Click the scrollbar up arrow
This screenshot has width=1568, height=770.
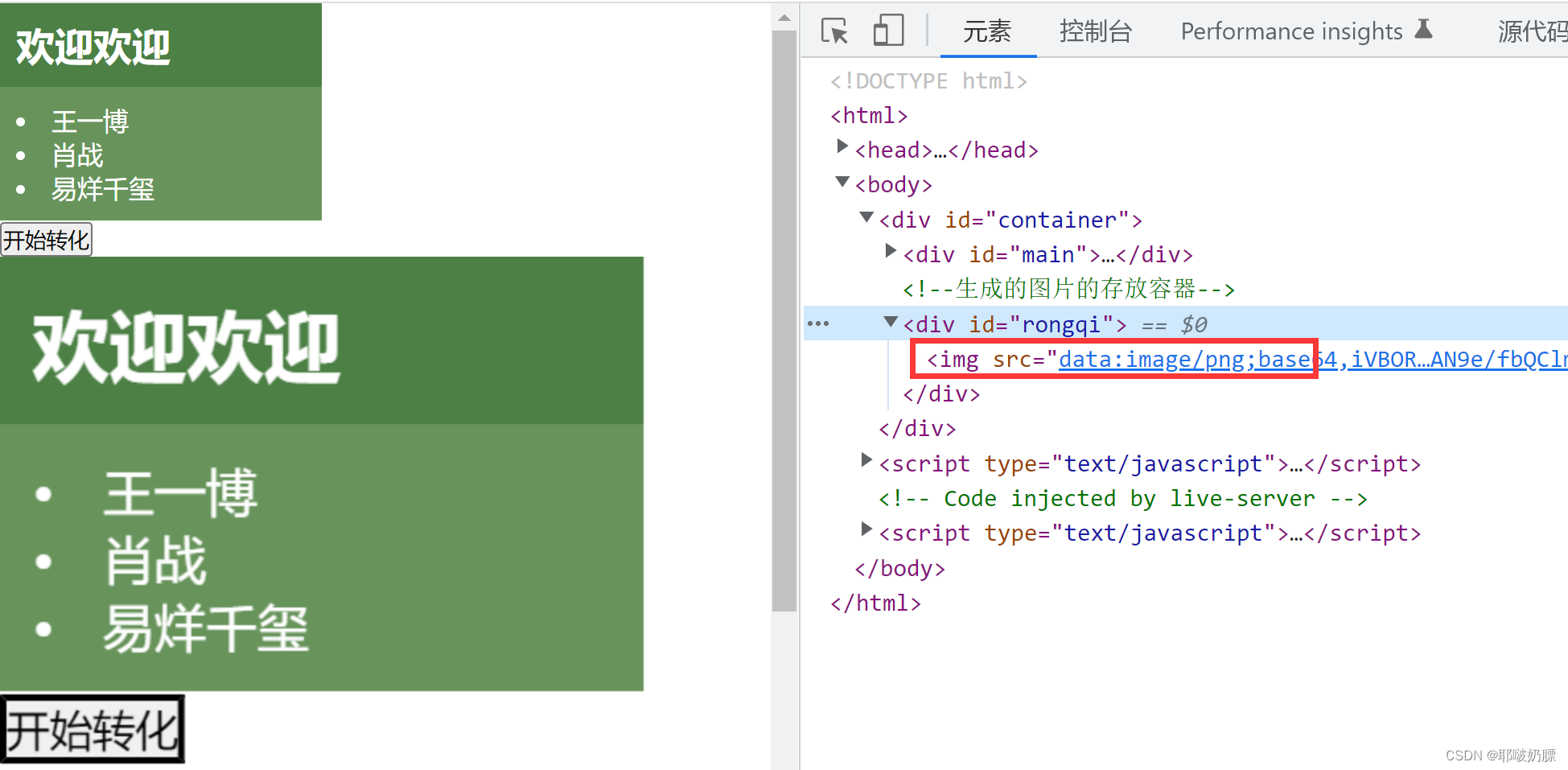tap(784, 18)
